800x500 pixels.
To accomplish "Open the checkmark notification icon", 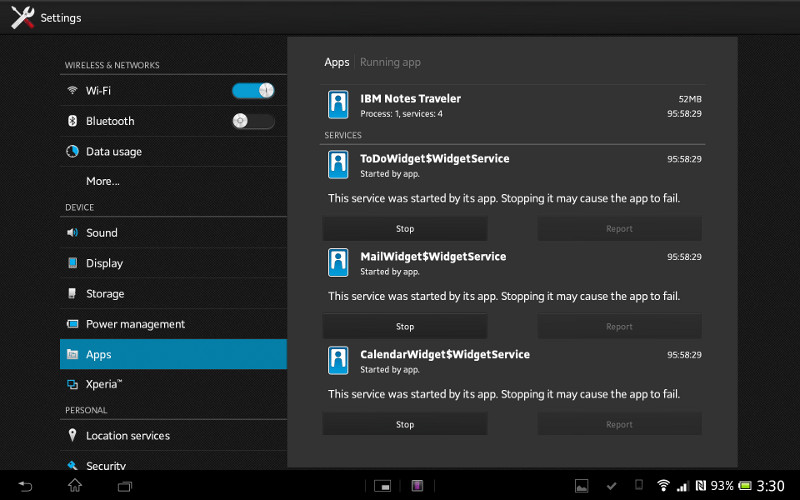I will tap(611, 486).
